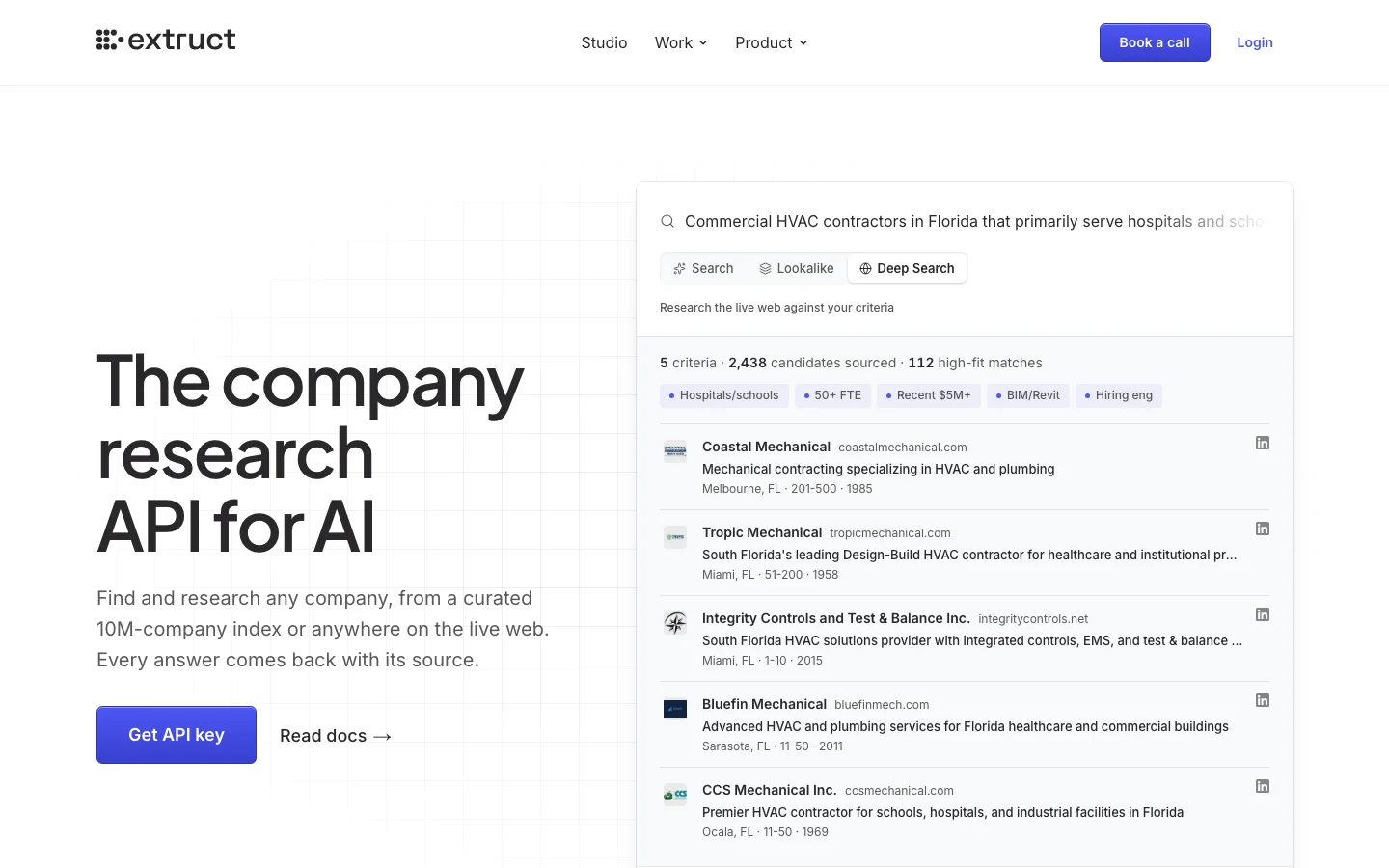
Task: Switch to the Search mode tab
Action: click(703, 268)
